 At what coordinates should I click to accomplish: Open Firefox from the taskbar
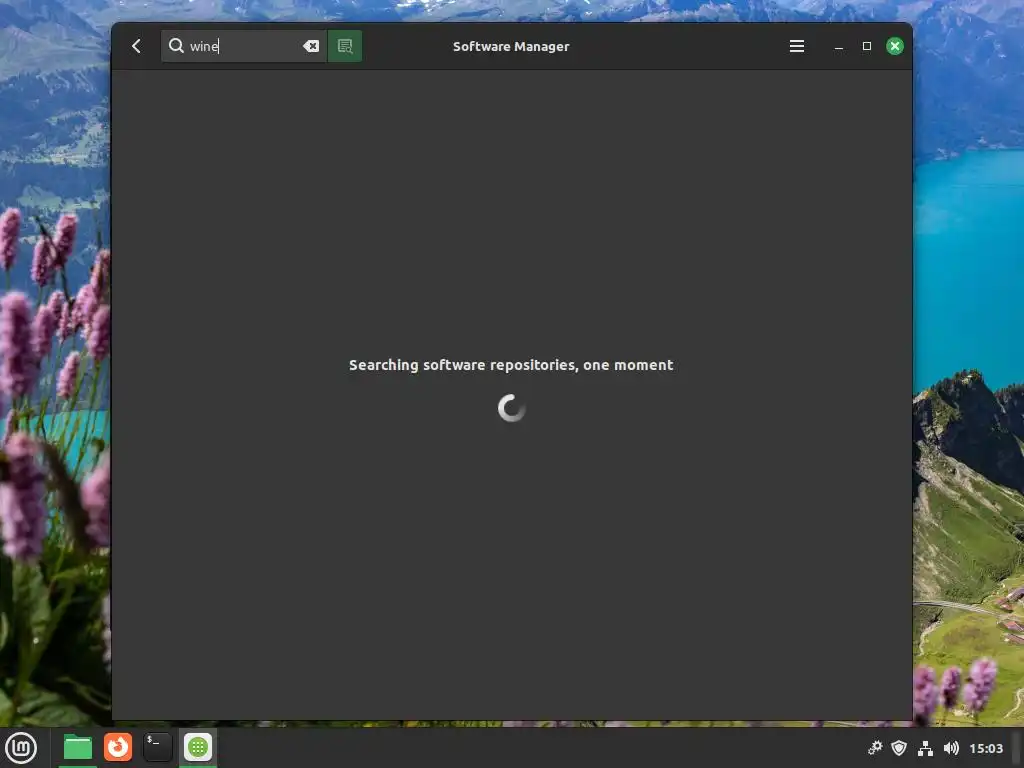coord(118,748)
